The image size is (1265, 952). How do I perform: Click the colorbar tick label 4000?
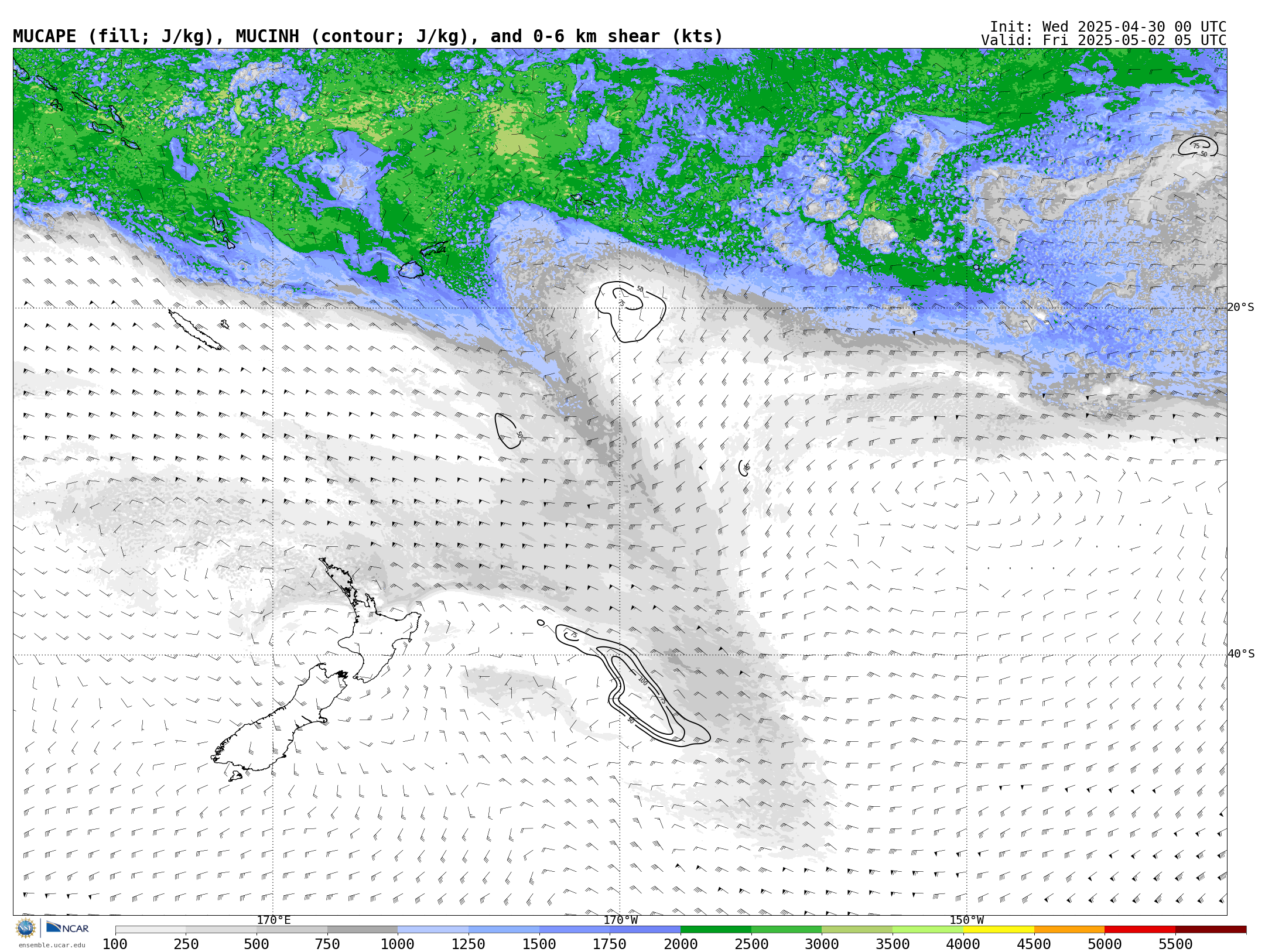963,944
